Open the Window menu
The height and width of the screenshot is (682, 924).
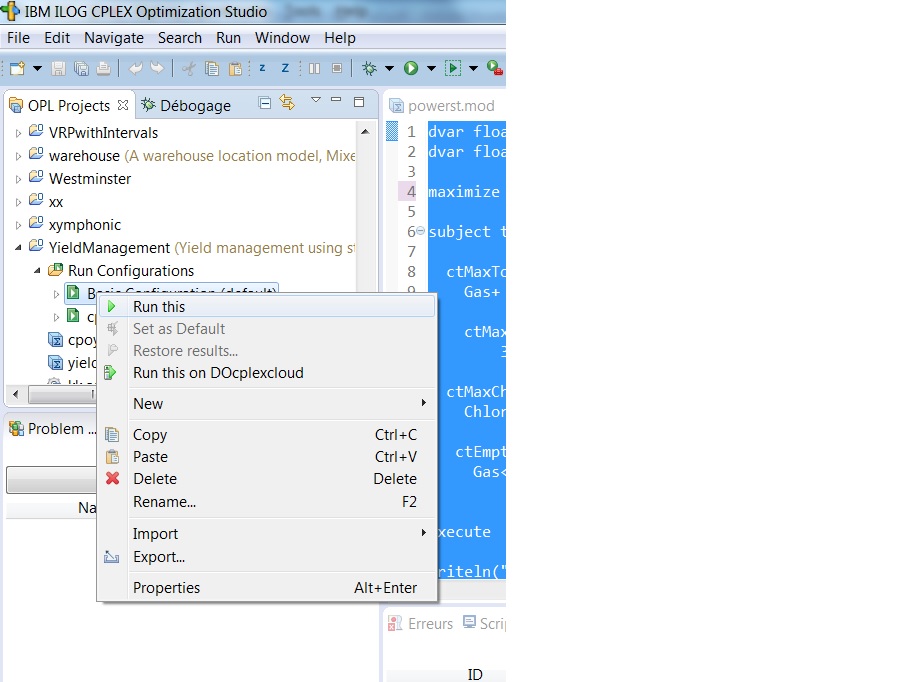point(282,38)
